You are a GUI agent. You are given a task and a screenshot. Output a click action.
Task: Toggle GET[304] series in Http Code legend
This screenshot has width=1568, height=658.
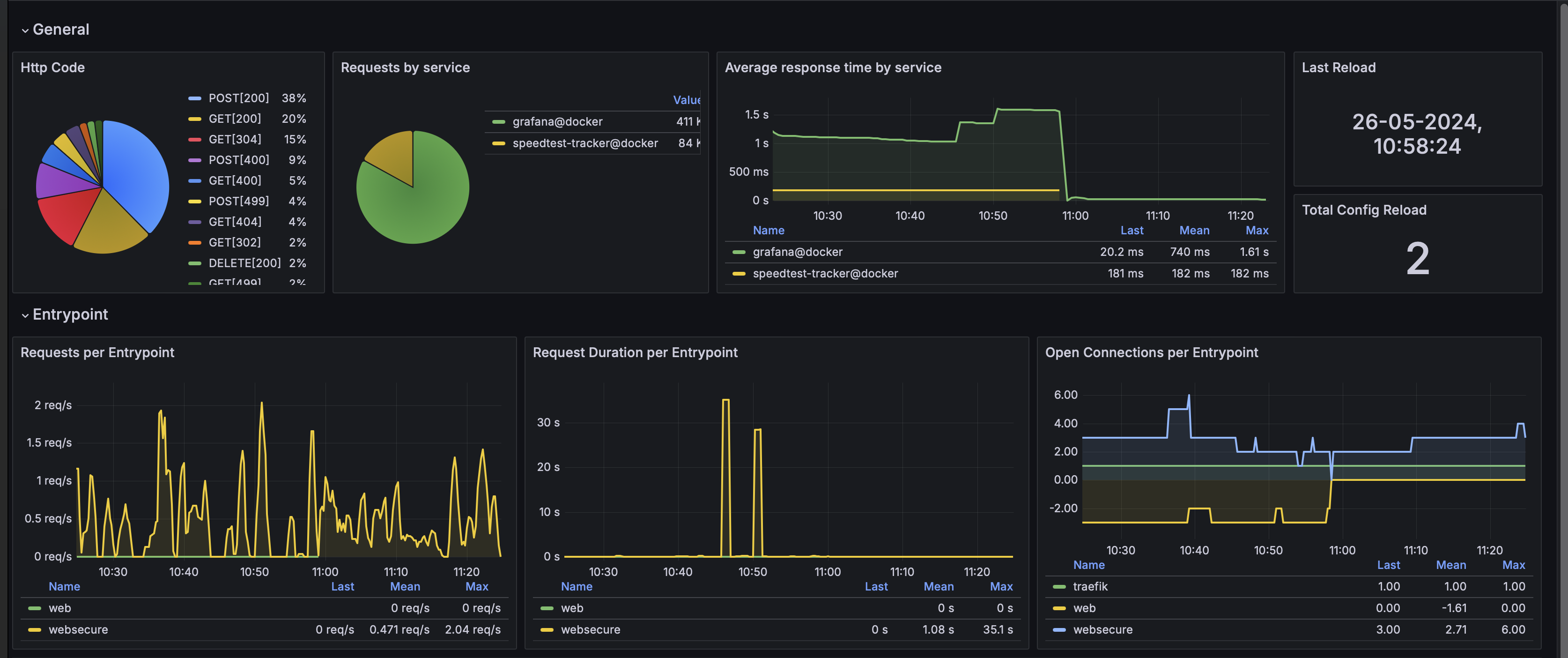coord(235,140)
